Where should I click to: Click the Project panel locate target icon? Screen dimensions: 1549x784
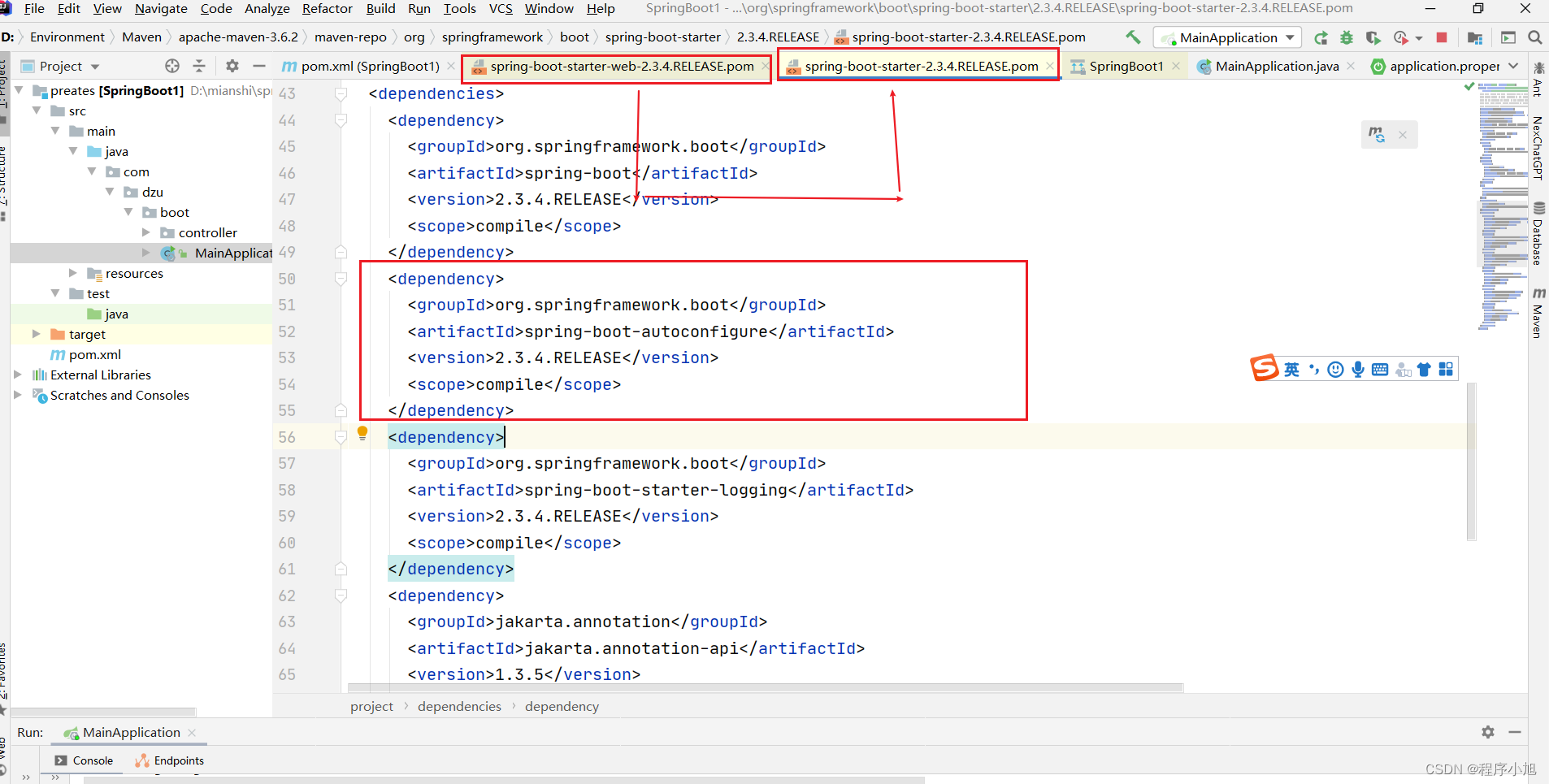coord(172,66)
